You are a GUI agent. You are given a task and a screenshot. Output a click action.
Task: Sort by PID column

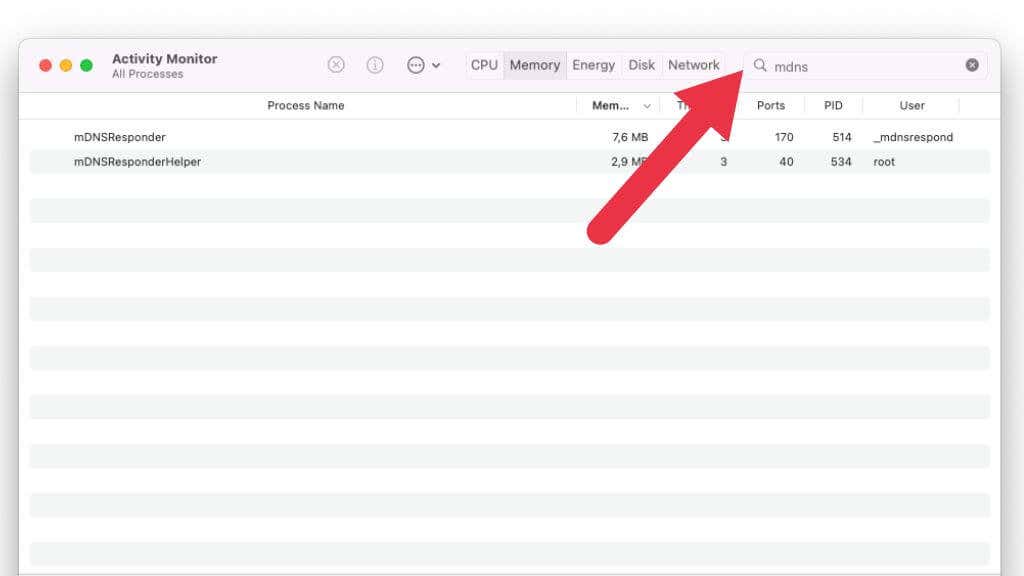tap(833, 105)
